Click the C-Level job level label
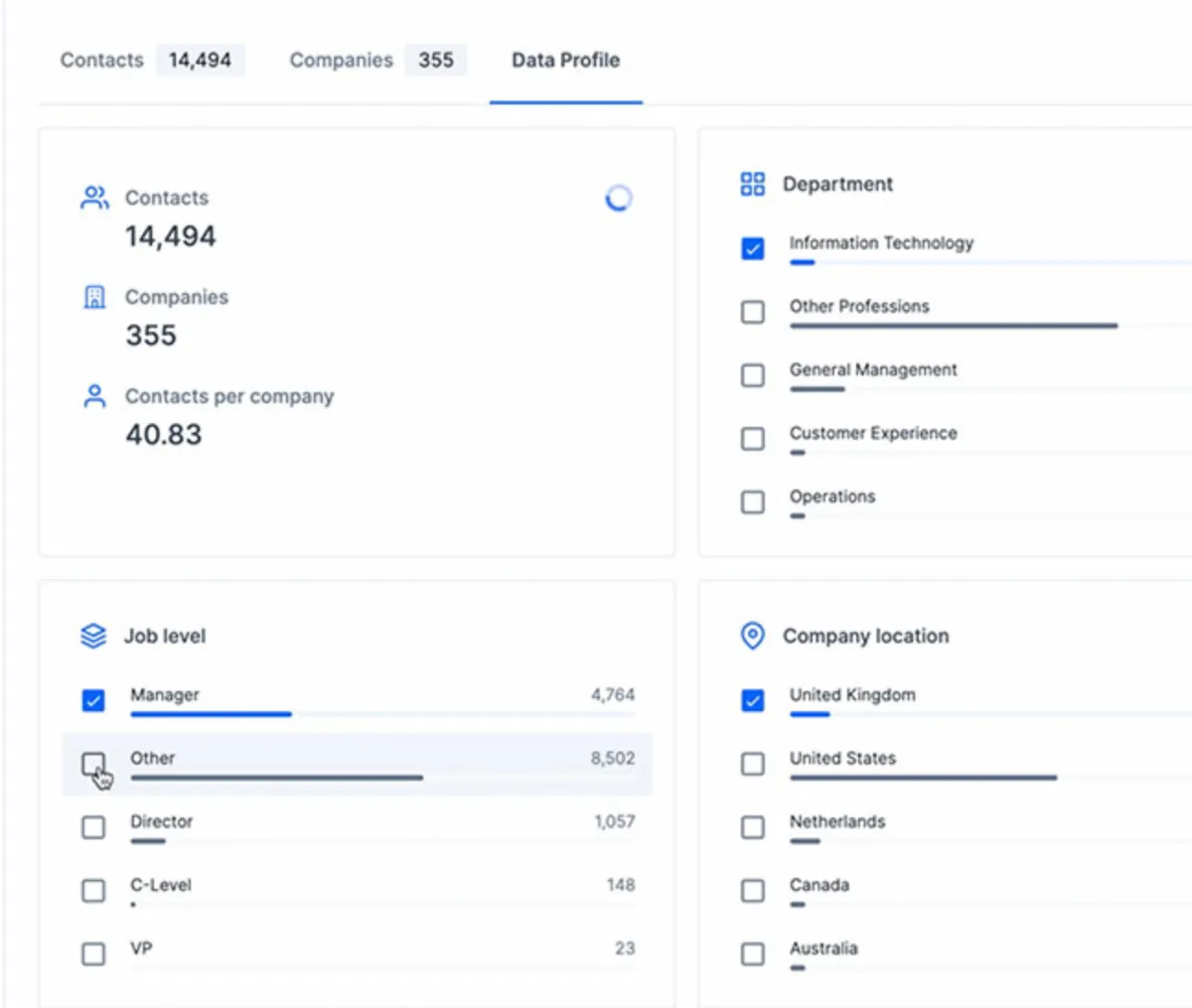This screenshot has height=1008, width=1192. (x=161, y=885)
